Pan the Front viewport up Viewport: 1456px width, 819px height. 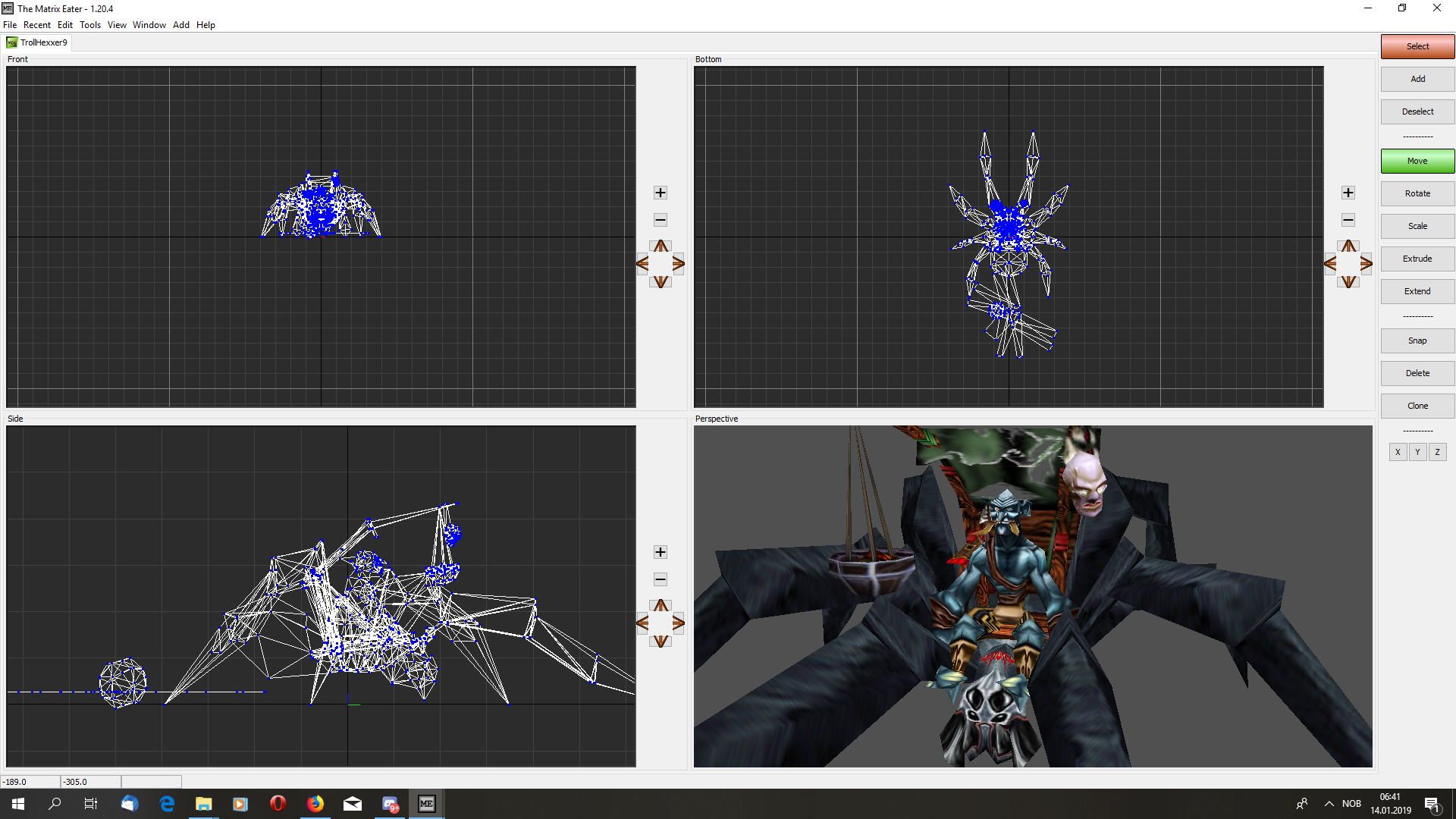tap(661, 246)
